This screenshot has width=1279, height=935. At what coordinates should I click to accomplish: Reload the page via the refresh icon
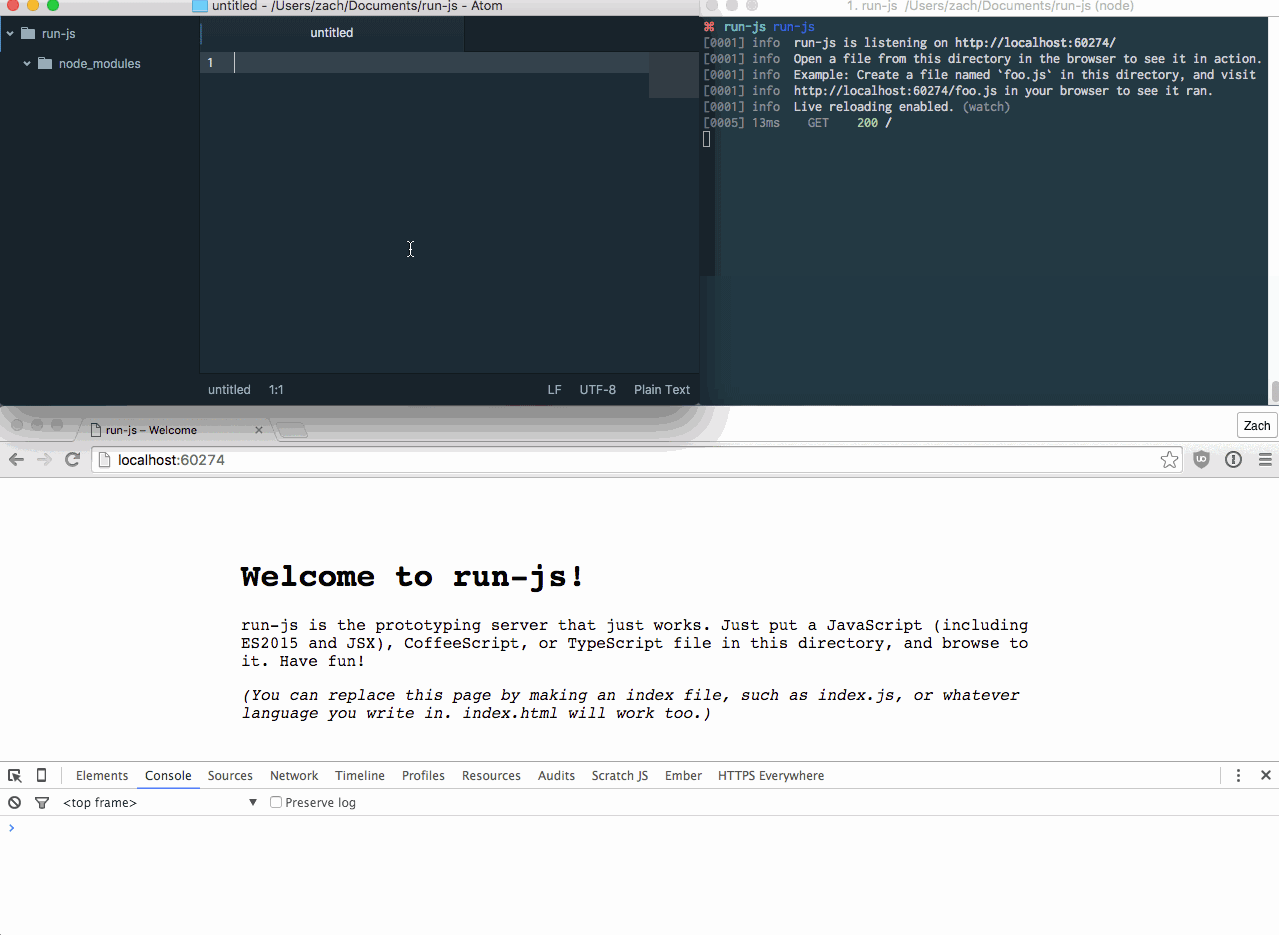click(x=72, y=459)
